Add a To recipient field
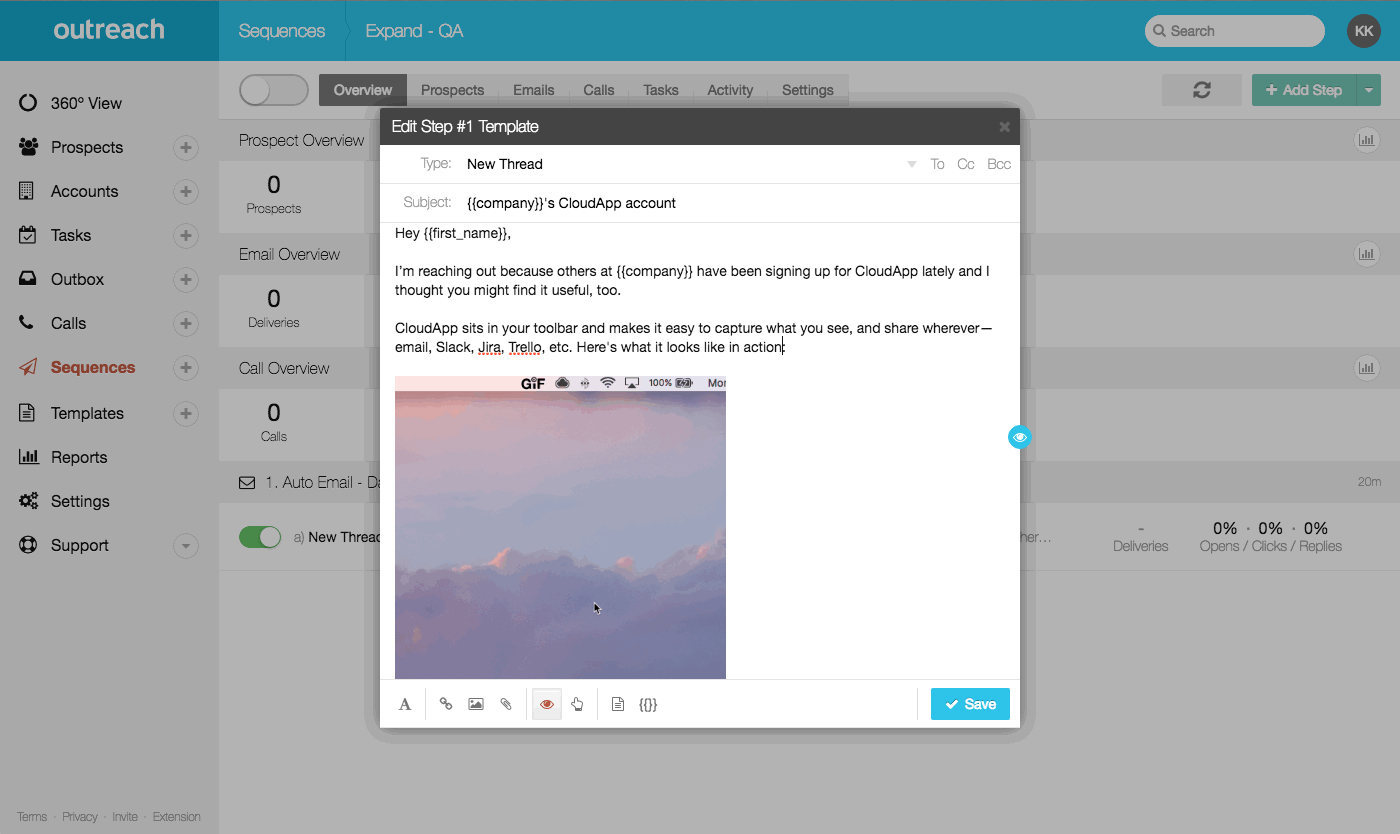The width and height of the screenshot is (1400, 834). 937,164
